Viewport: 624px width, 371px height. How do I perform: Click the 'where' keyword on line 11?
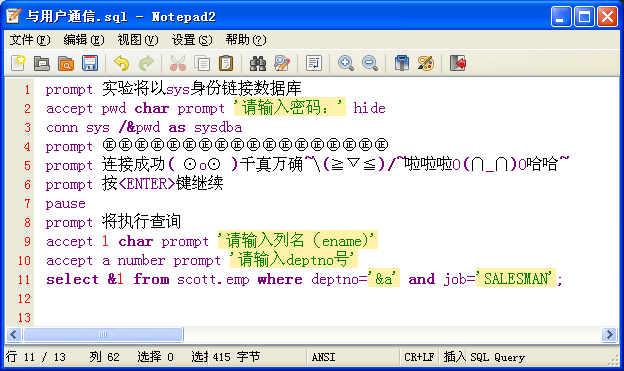pos(280,279)
